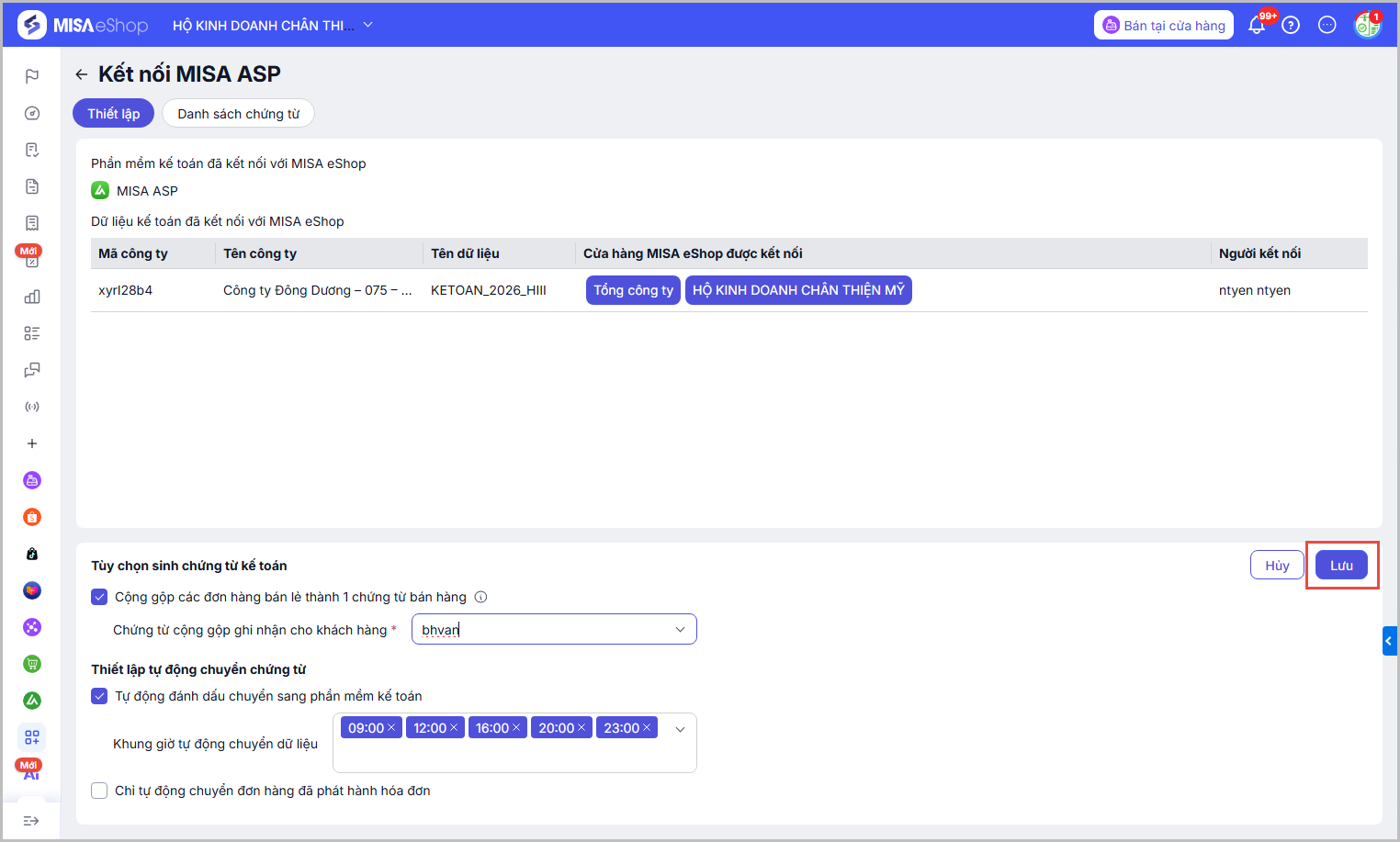Open the notifications bell

point(1257,25)
